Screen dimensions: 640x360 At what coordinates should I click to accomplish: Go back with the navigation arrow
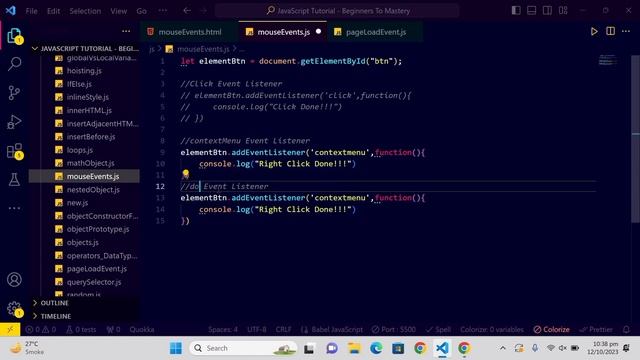187,11
